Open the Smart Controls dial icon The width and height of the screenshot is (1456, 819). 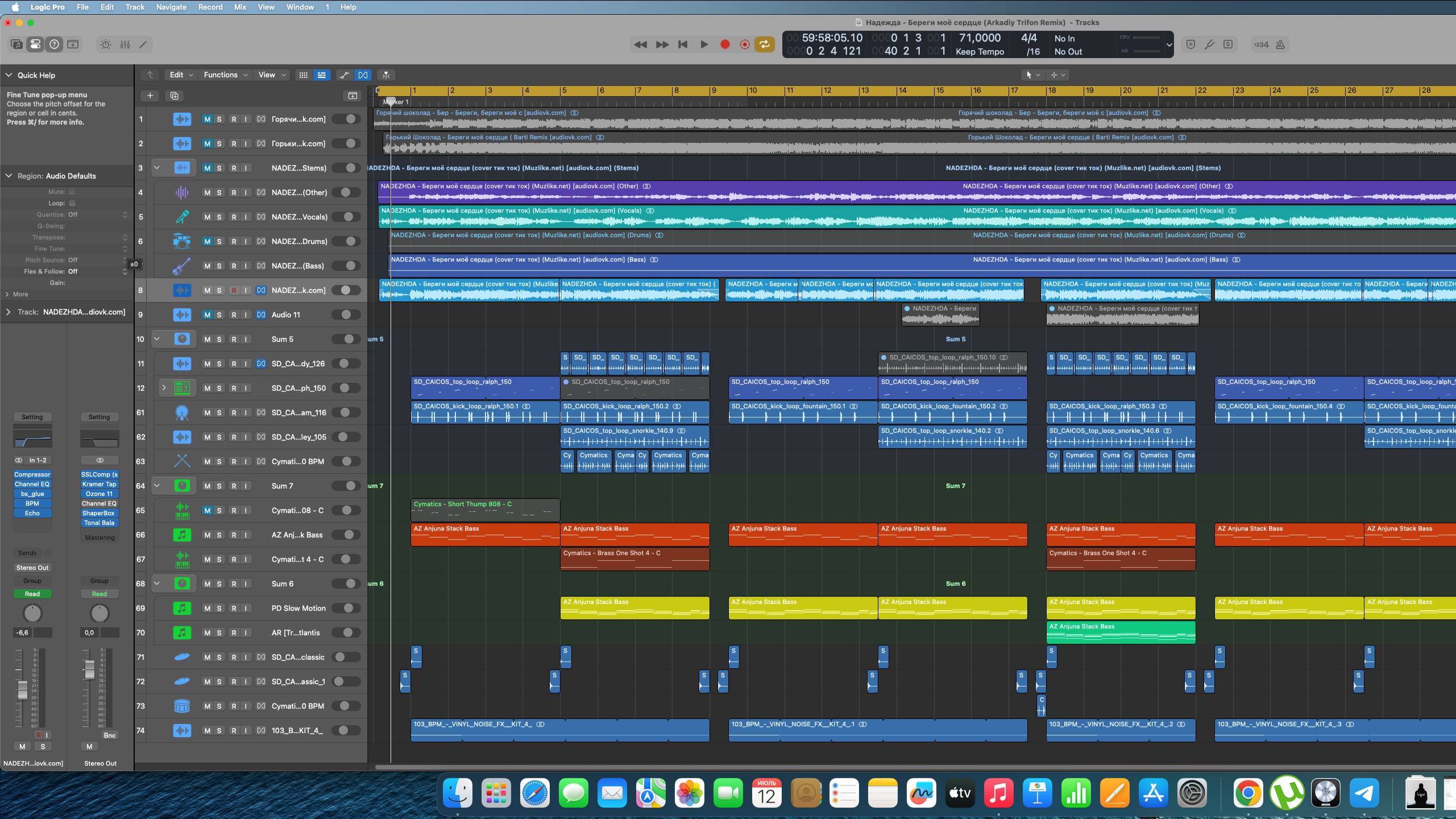pyautogui.click(x=106, y=44)
